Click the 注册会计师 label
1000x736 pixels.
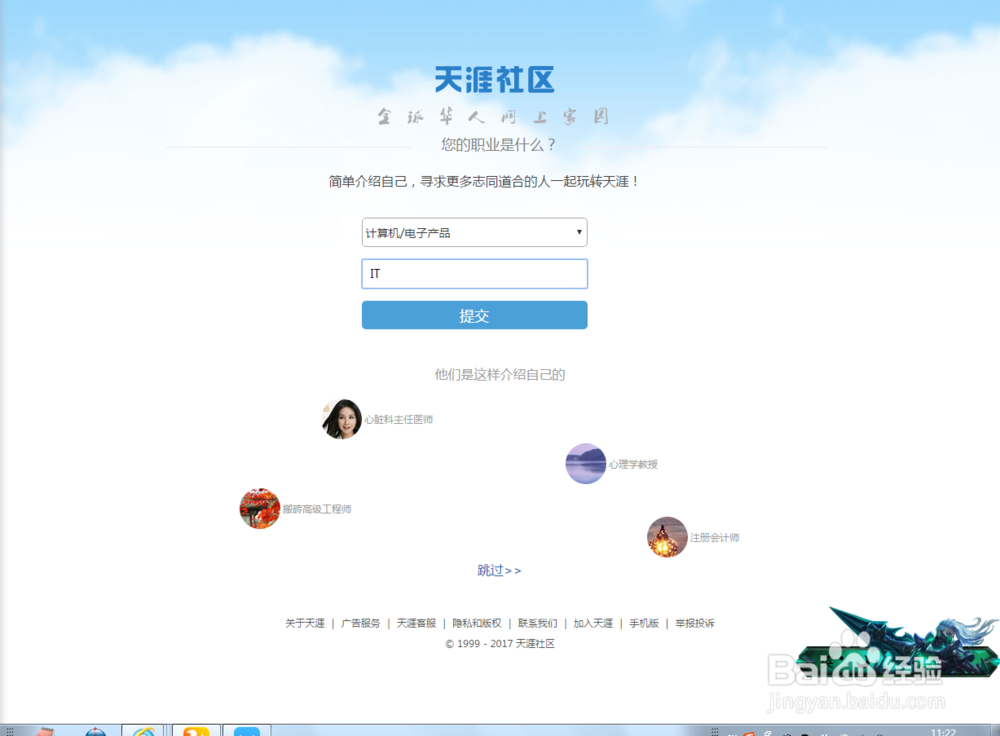click(714, 538)
